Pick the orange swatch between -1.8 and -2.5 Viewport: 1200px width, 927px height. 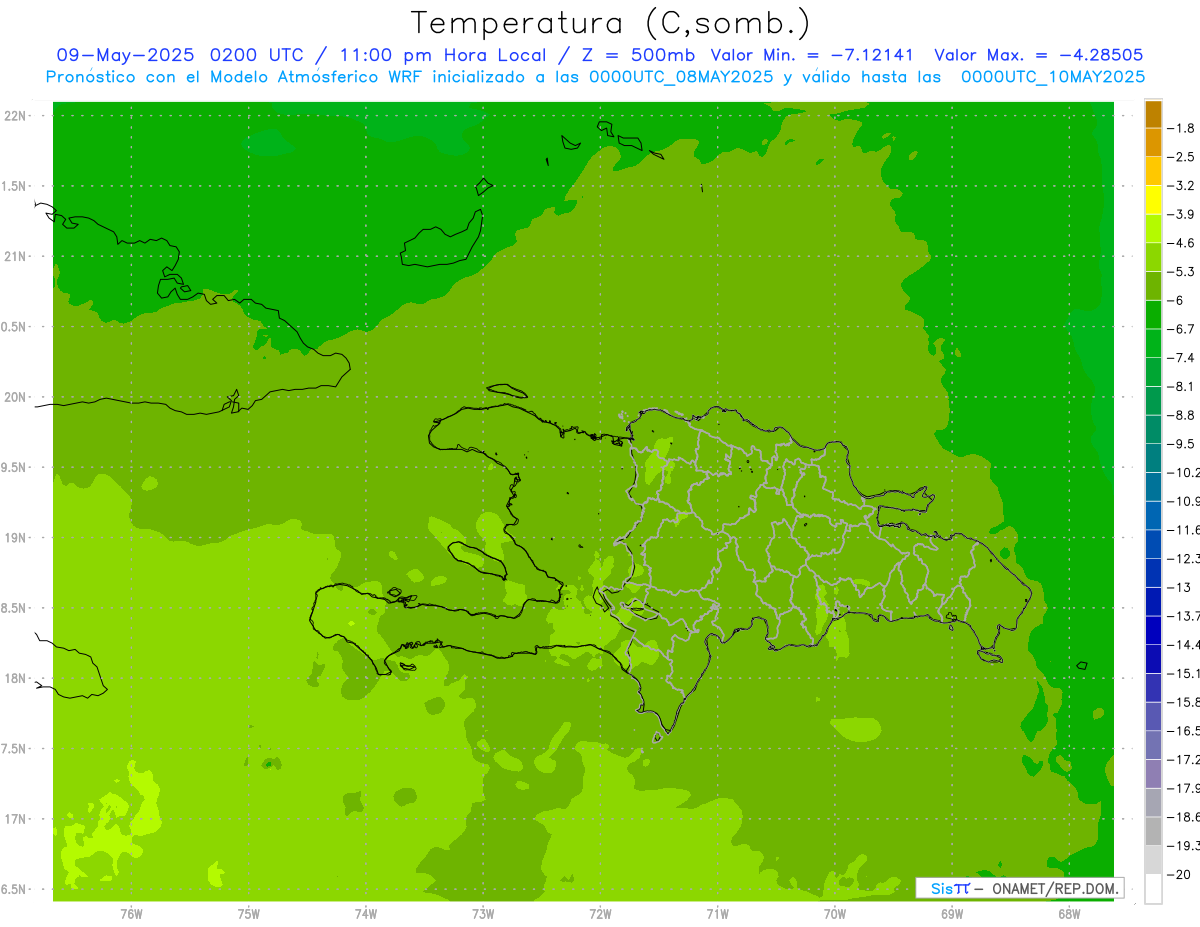point(1153,142)
